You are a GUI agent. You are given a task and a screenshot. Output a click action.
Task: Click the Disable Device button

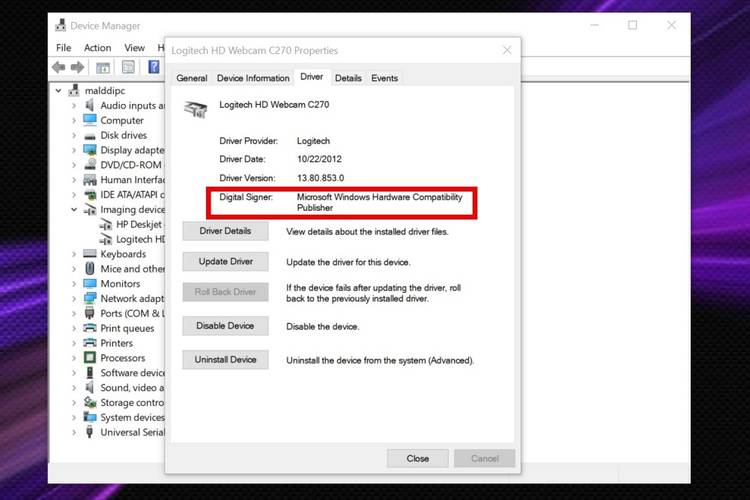(x=225, y=326)
